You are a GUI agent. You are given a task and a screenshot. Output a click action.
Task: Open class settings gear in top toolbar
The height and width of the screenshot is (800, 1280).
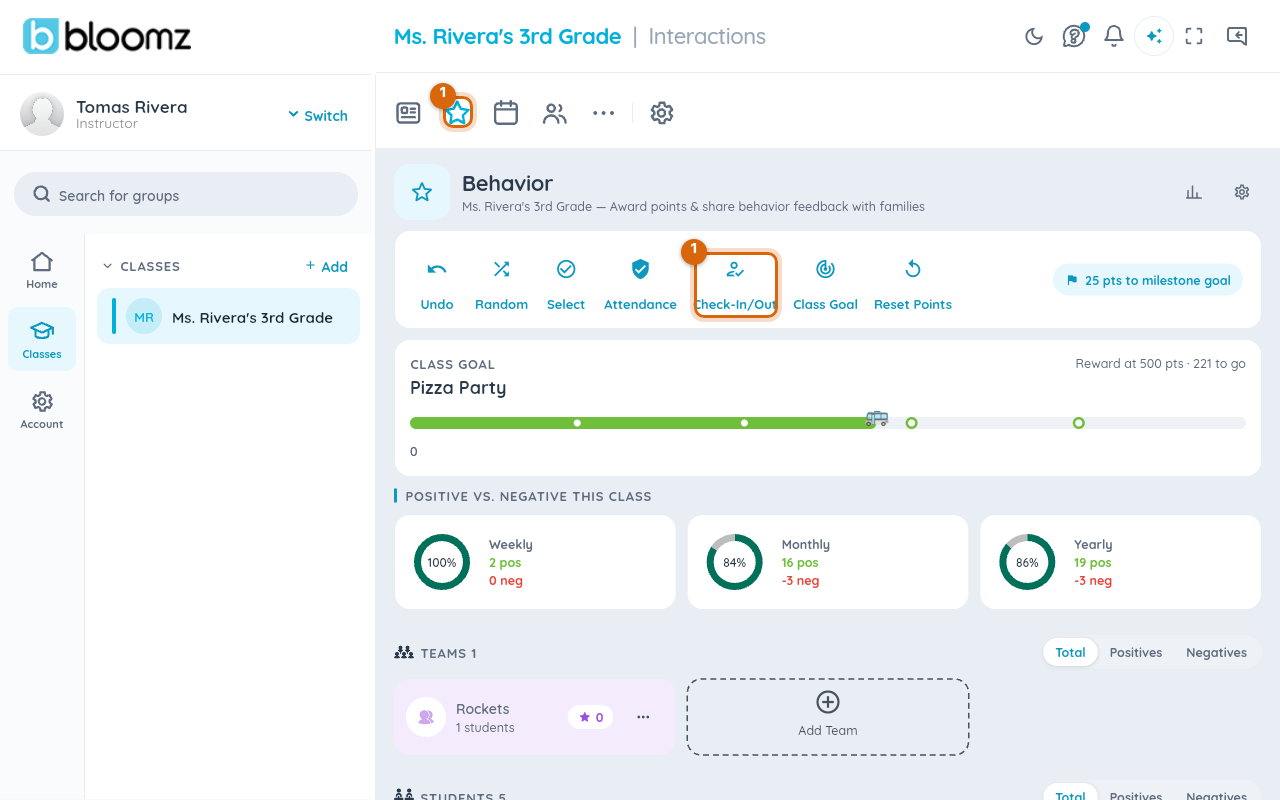(661, 113)
